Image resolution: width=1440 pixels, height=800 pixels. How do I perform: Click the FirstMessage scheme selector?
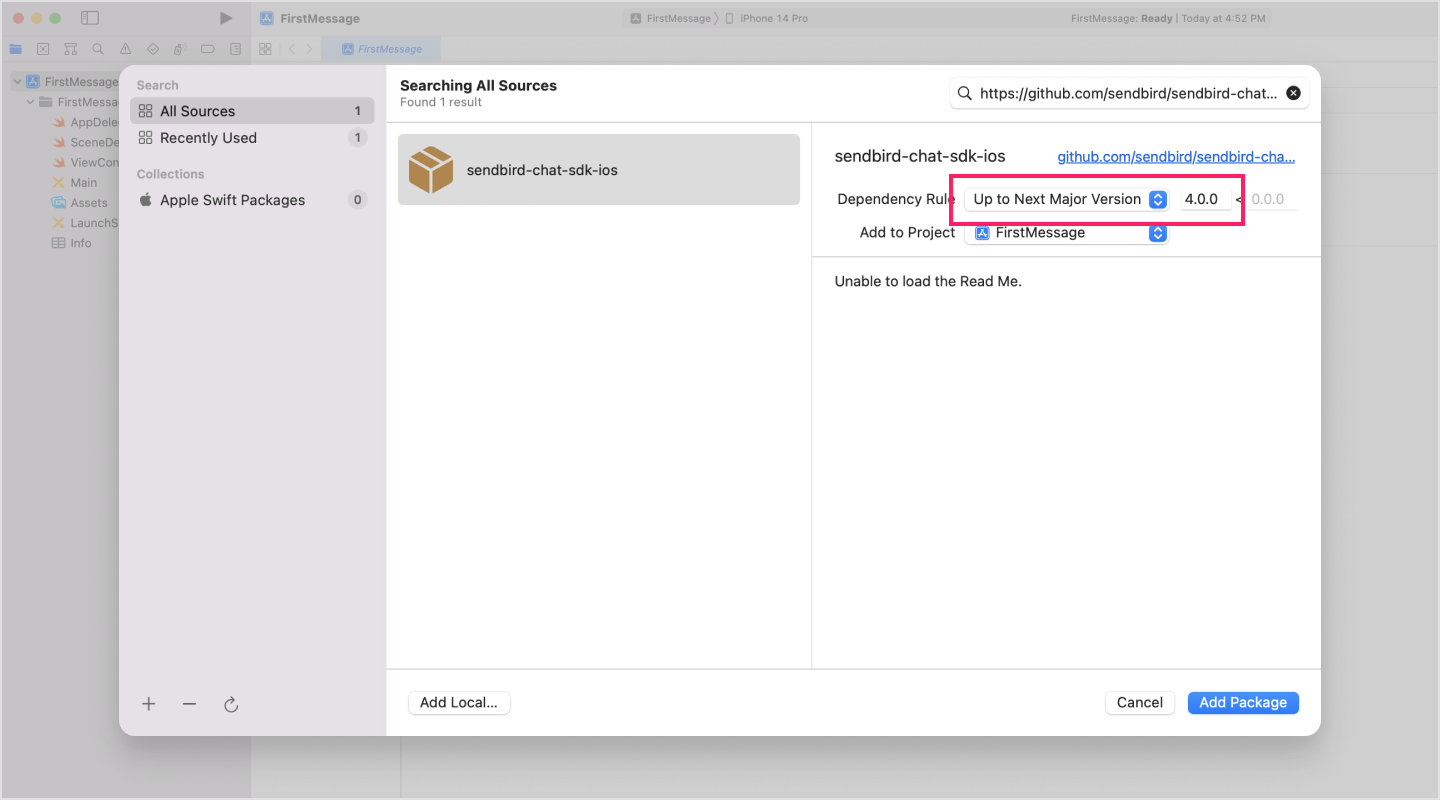(x=670, y=18)
